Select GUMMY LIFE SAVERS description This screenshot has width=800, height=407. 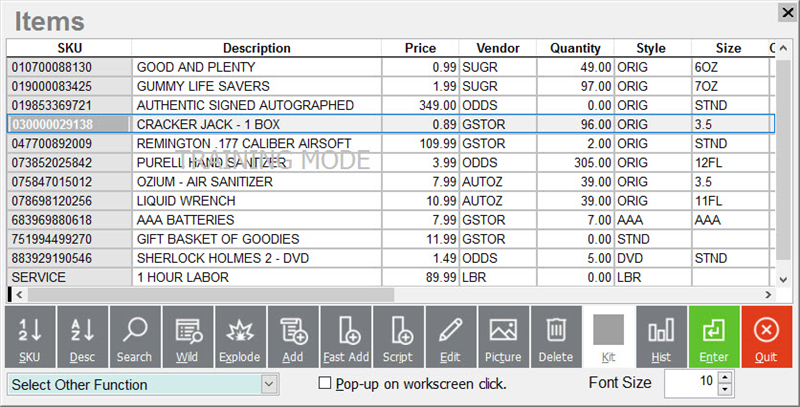coord(257,86)
